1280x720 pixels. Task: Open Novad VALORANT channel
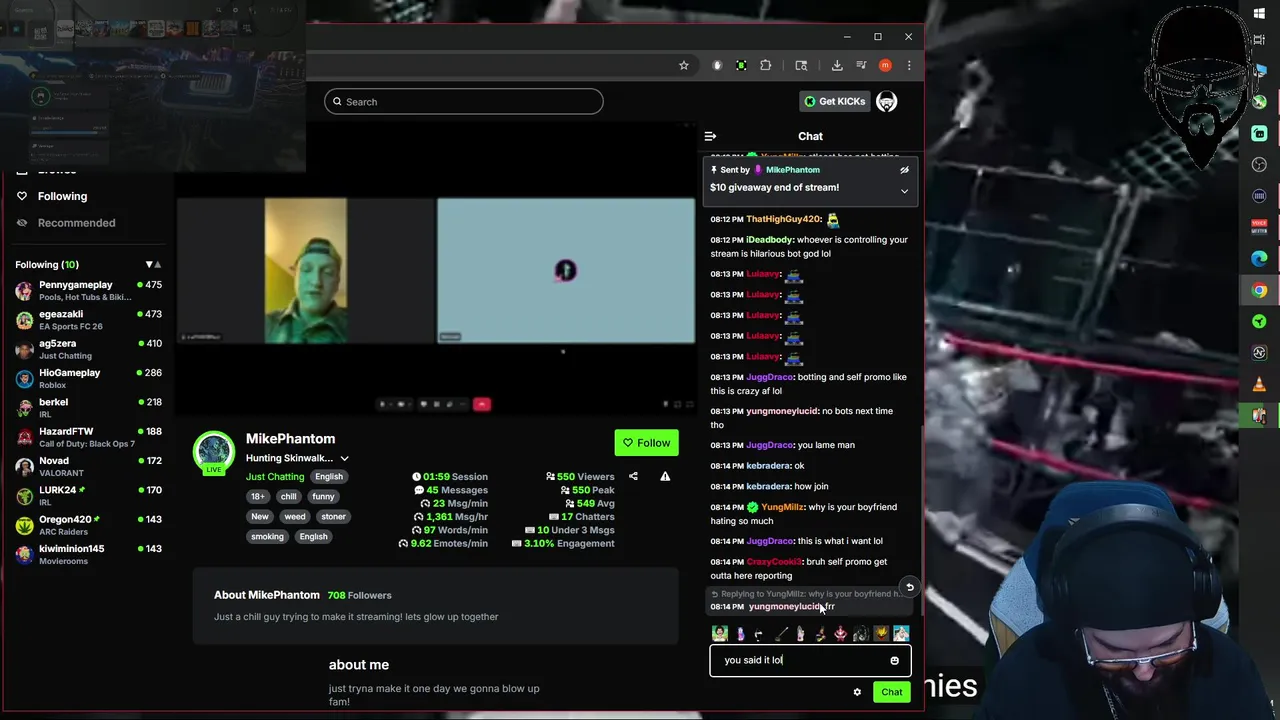pyautogui.click(x=88, y=466)
